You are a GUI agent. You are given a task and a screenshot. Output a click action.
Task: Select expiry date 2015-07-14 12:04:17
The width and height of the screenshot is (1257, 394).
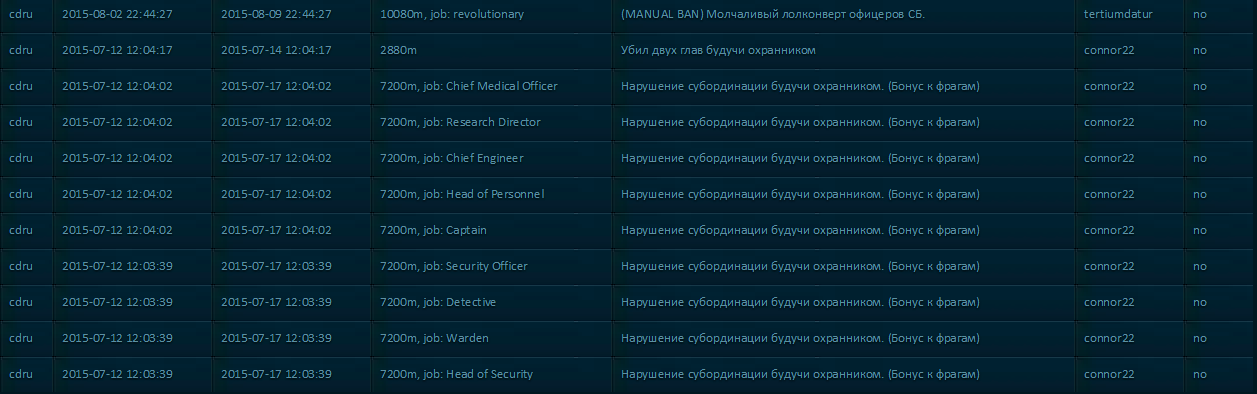[276, 50]
